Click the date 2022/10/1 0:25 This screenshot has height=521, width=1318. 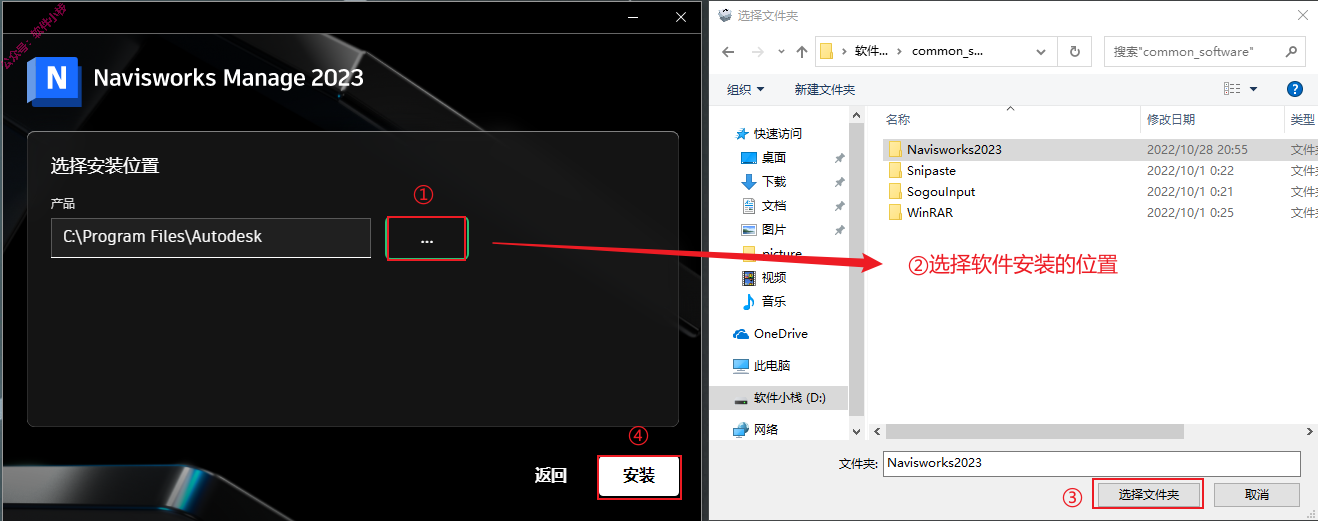click(1190, 212)
